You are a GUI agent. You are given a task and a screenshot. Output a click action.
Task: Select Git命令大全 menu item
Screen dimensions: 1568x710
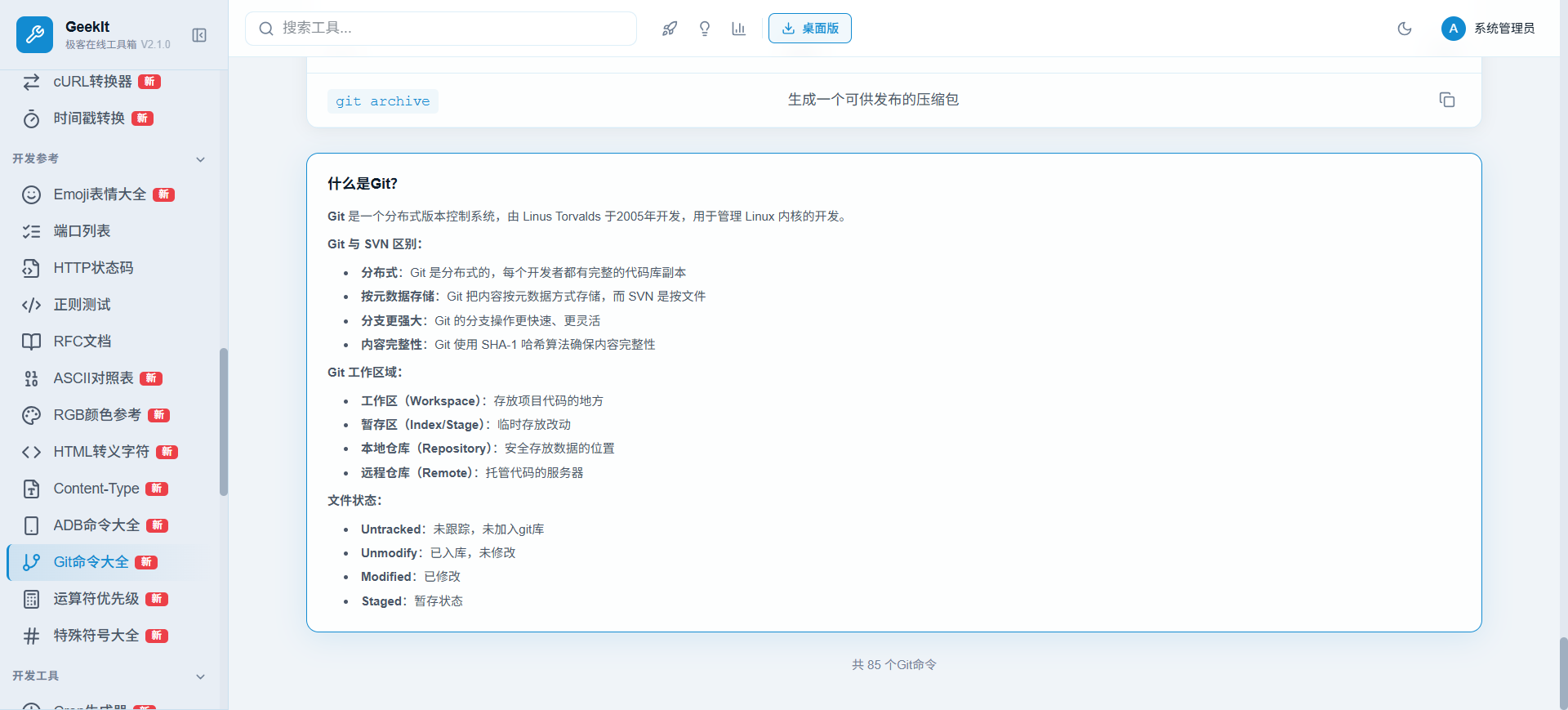tap(109, 562)
